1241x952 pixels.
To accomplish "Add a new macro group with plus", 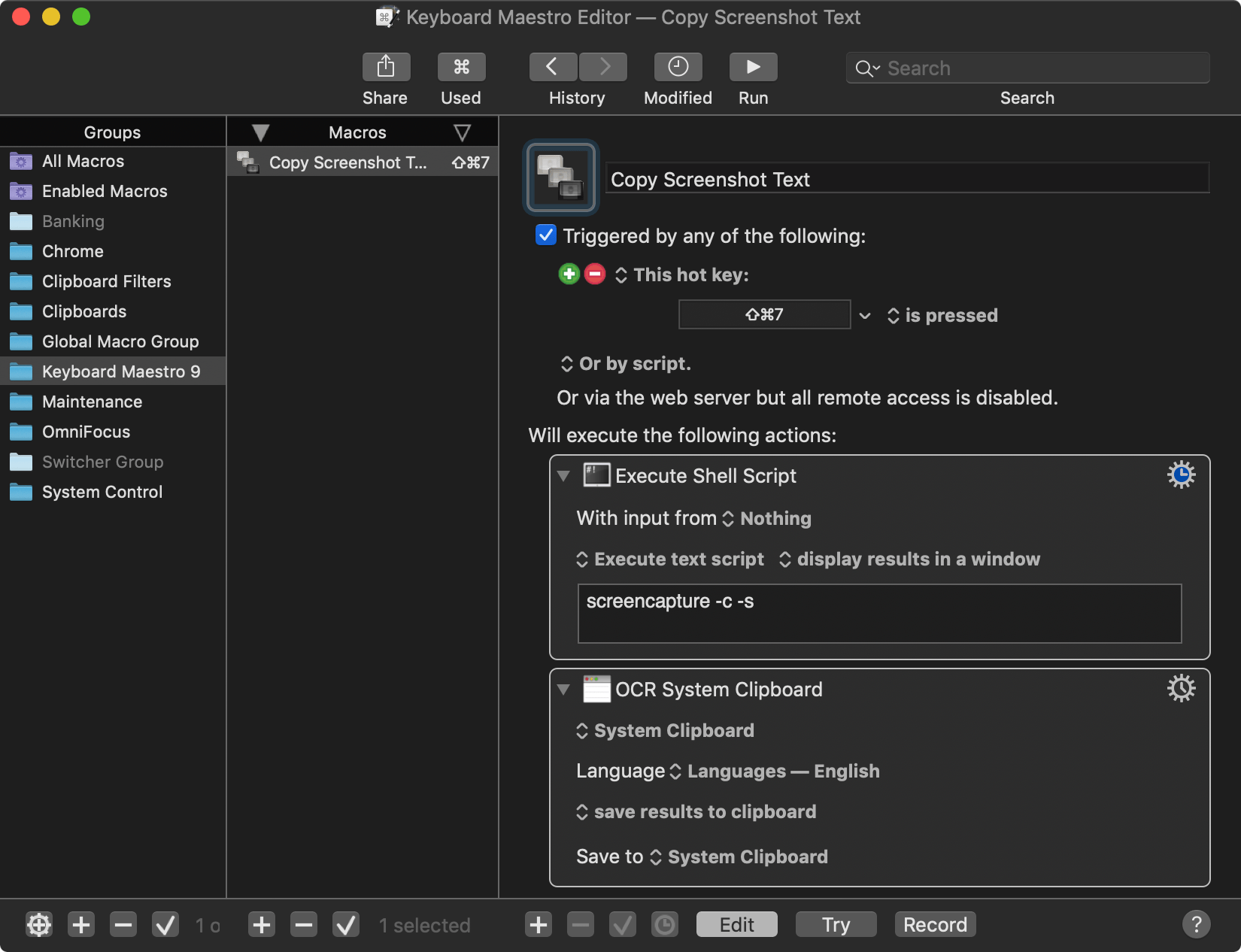I will [x=81, y=924].
